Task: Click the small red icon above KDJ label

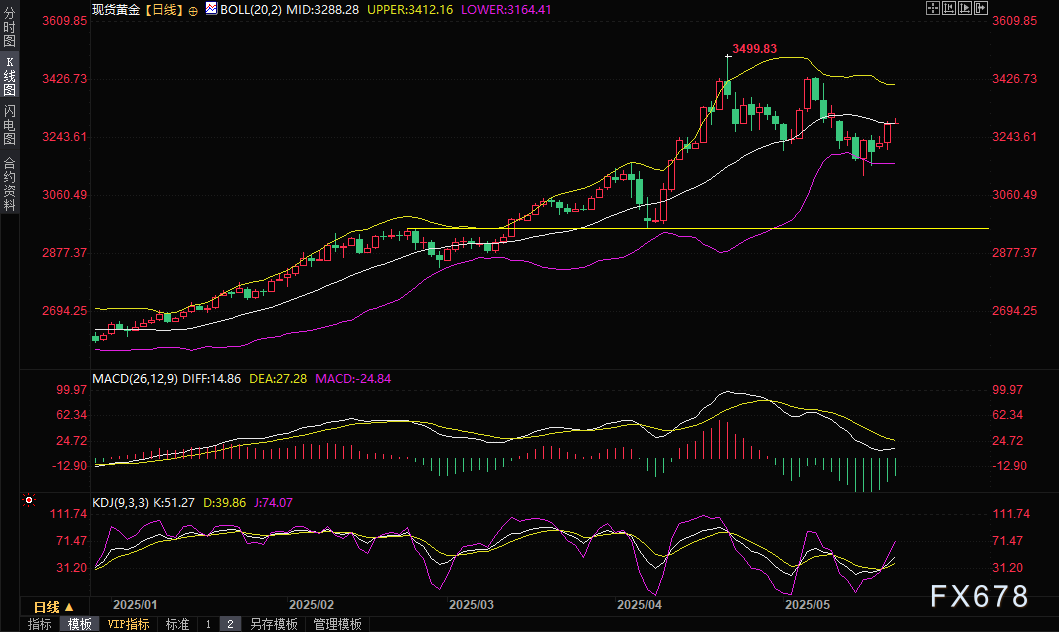Action: [x=29, y=498]
